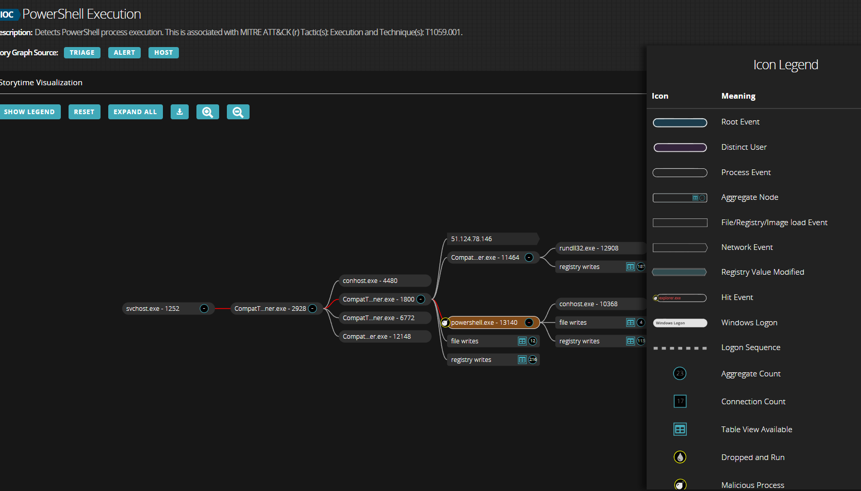Select the CompatT...ner.exe - 6772 node
The height and width of the screenshot is (491, 861).
click(x=384, y=318)
